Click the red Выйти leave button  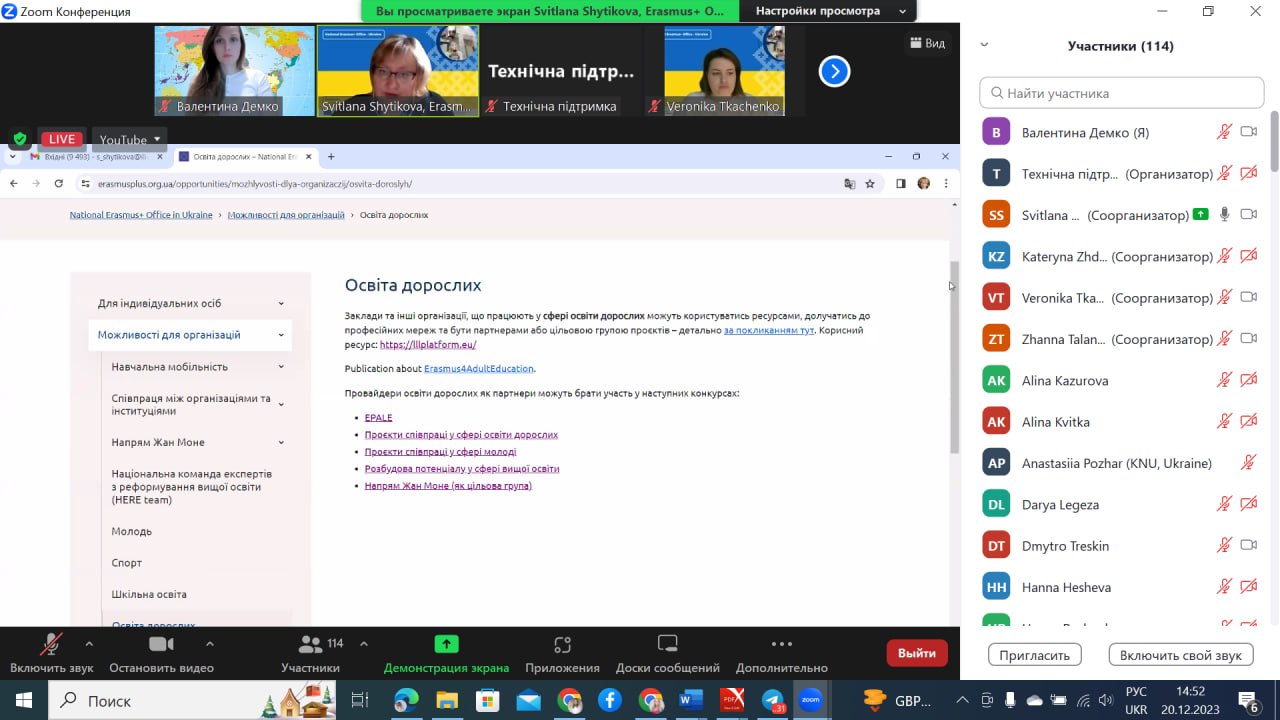(x=917, y=653)
